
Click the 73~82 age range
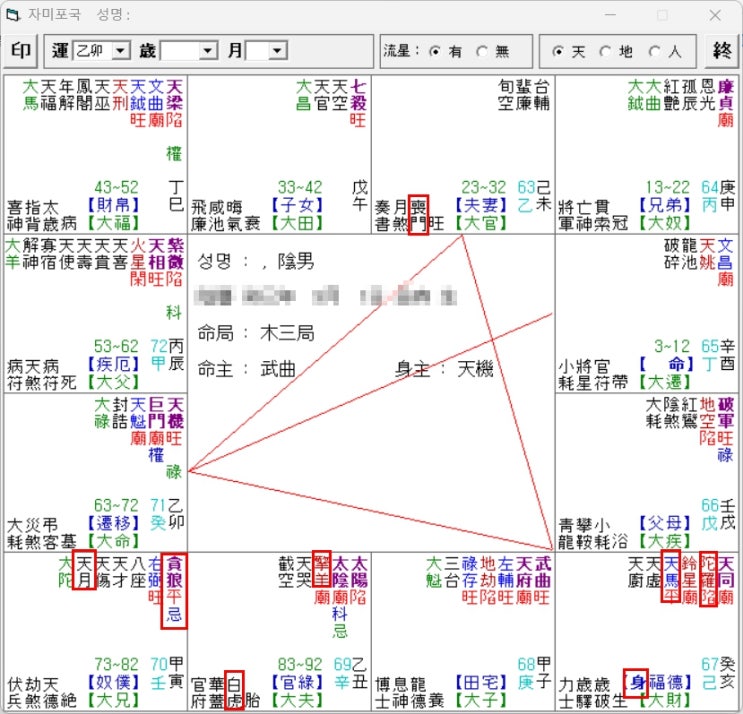(116, 665)
